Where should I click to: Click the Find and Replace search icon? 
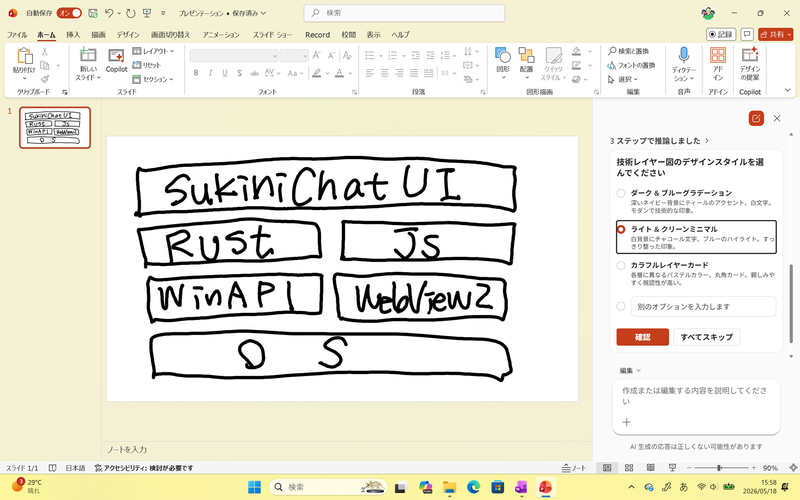click(628, 51)
